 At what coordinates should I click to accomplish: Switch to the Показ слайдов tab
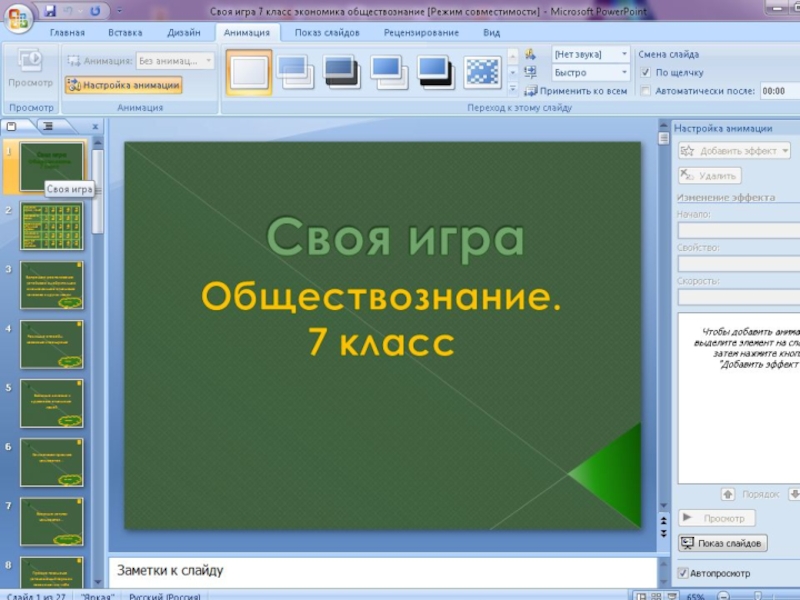(x=327, y=33)
